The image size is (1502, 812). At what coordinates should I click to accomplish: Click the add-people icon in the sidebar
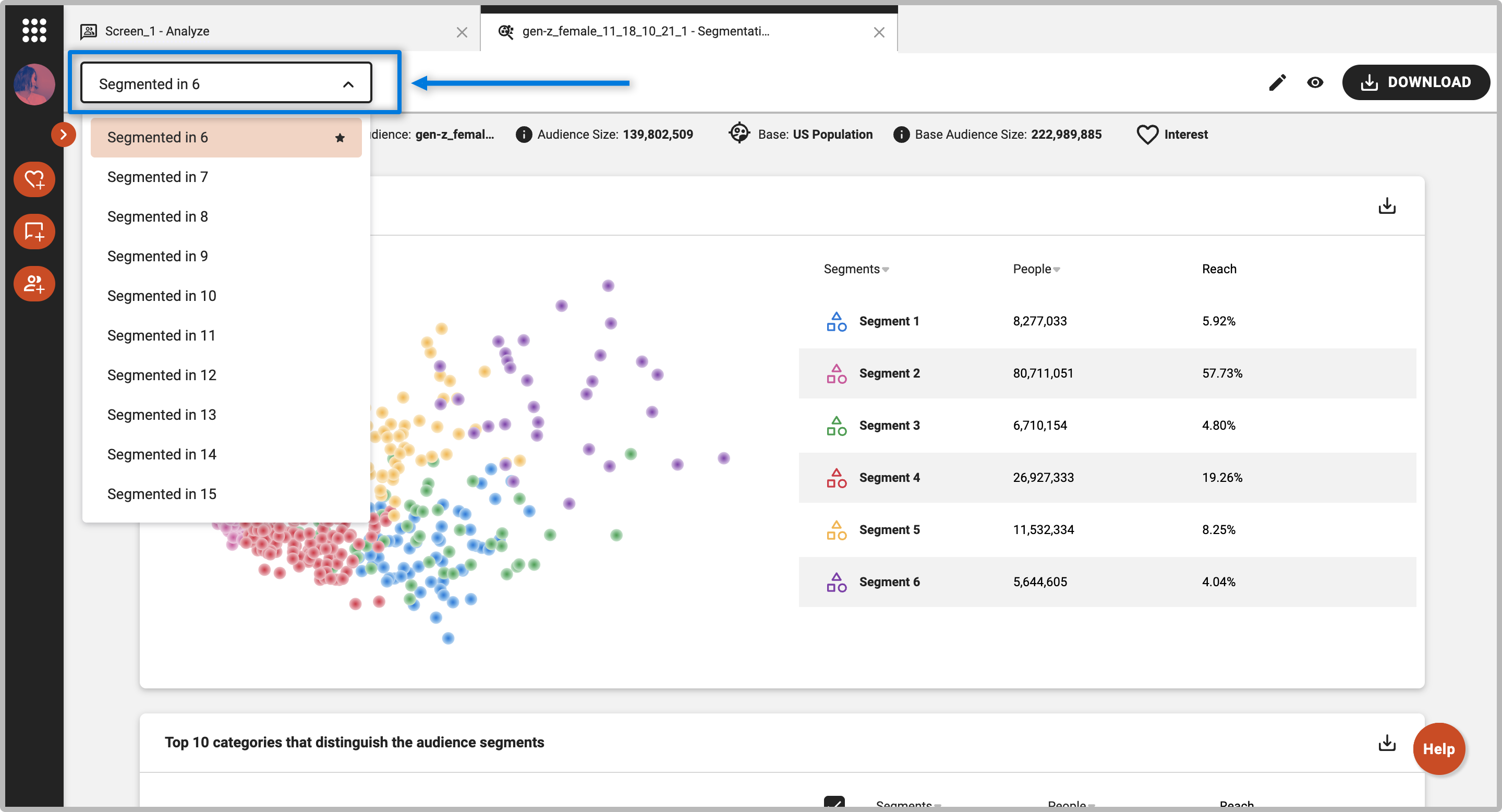pyautogui.click(x=34, y=284)
